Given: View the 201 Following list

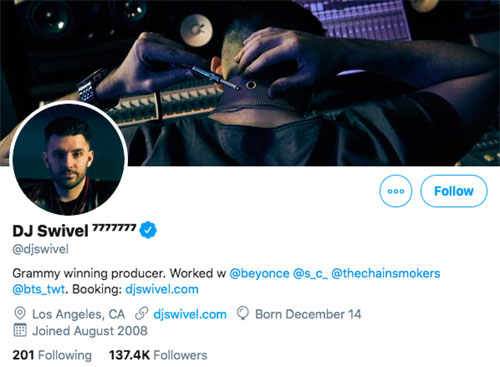Looking at the screenshot, I should (x=52, y=355).
